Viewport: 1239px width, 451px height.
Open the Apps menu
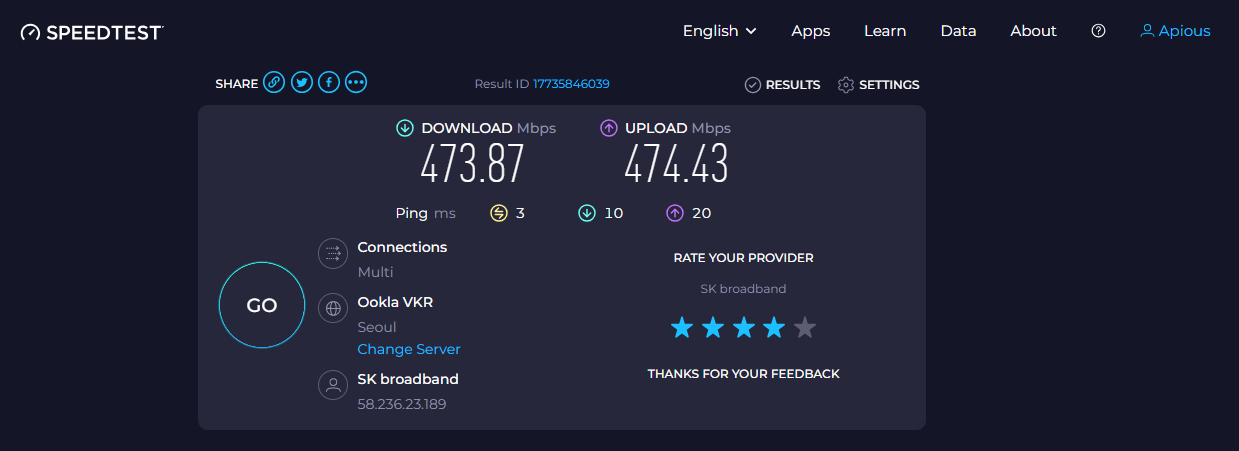point(811,31)
